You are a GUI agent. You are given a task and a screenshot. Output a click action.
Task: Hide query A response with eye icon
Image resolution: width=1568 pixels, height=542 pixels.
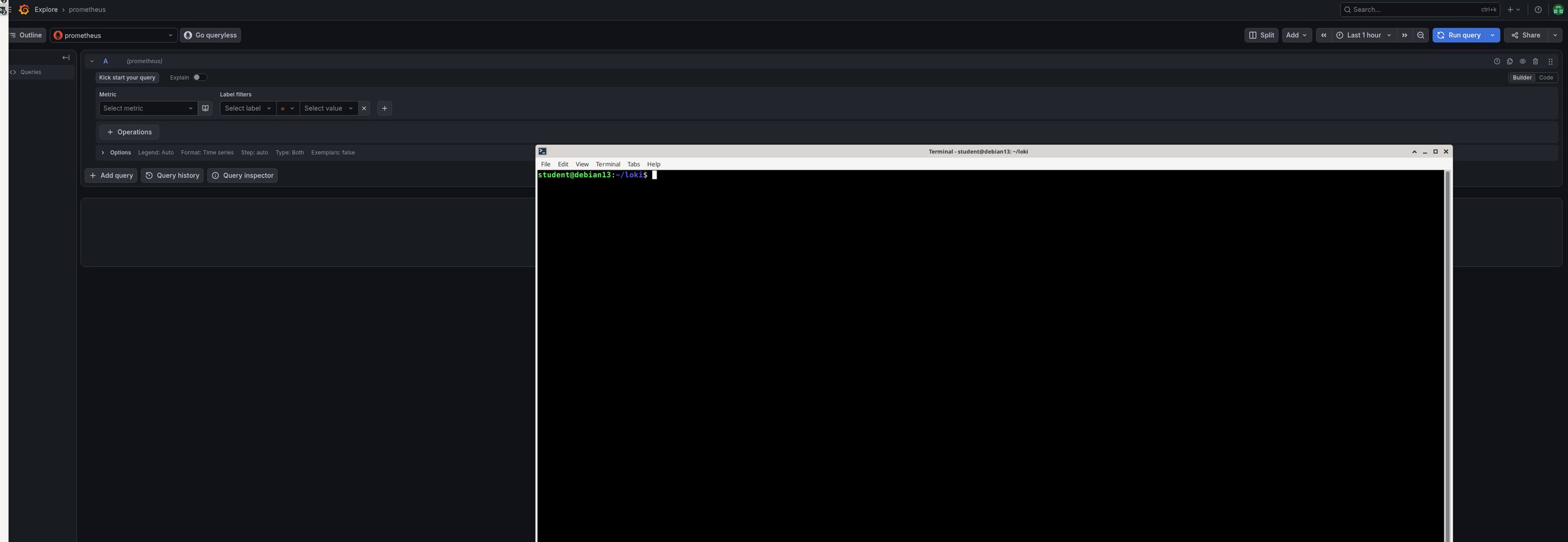pos(1522,61)
